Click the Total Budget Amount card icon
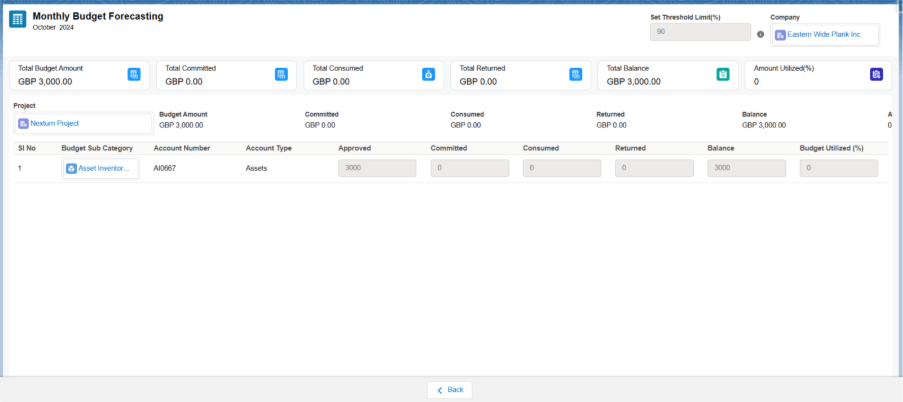This screenshot has width=903, height=402. [134, 74]
